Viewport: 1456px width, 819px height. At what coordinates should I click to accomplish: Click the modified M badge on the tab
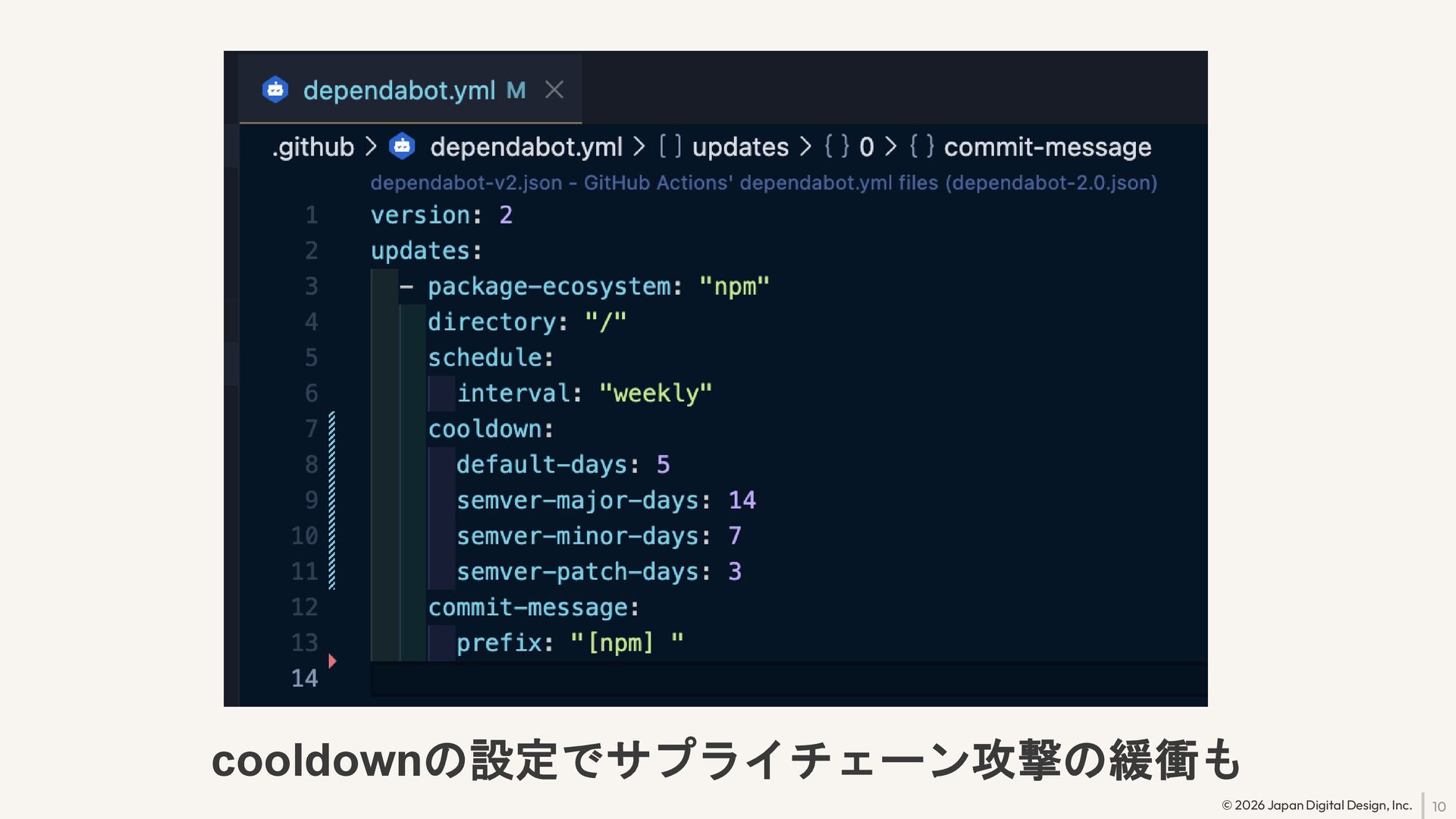point(516,91)
